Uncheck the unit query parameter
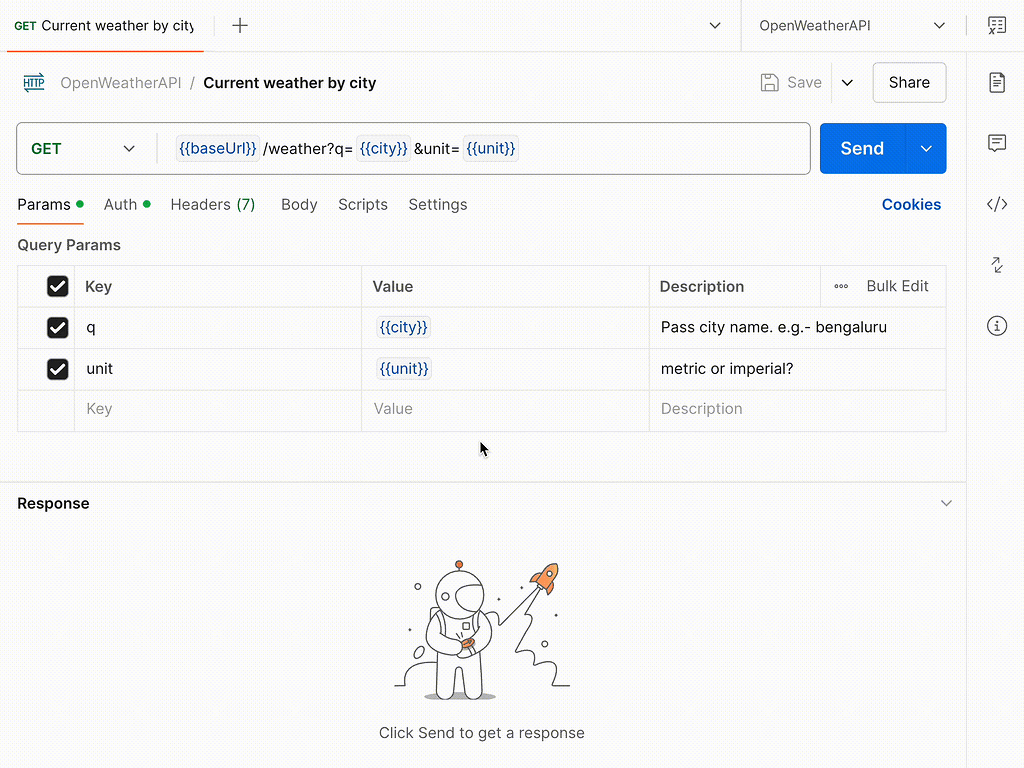 [57, 369]
